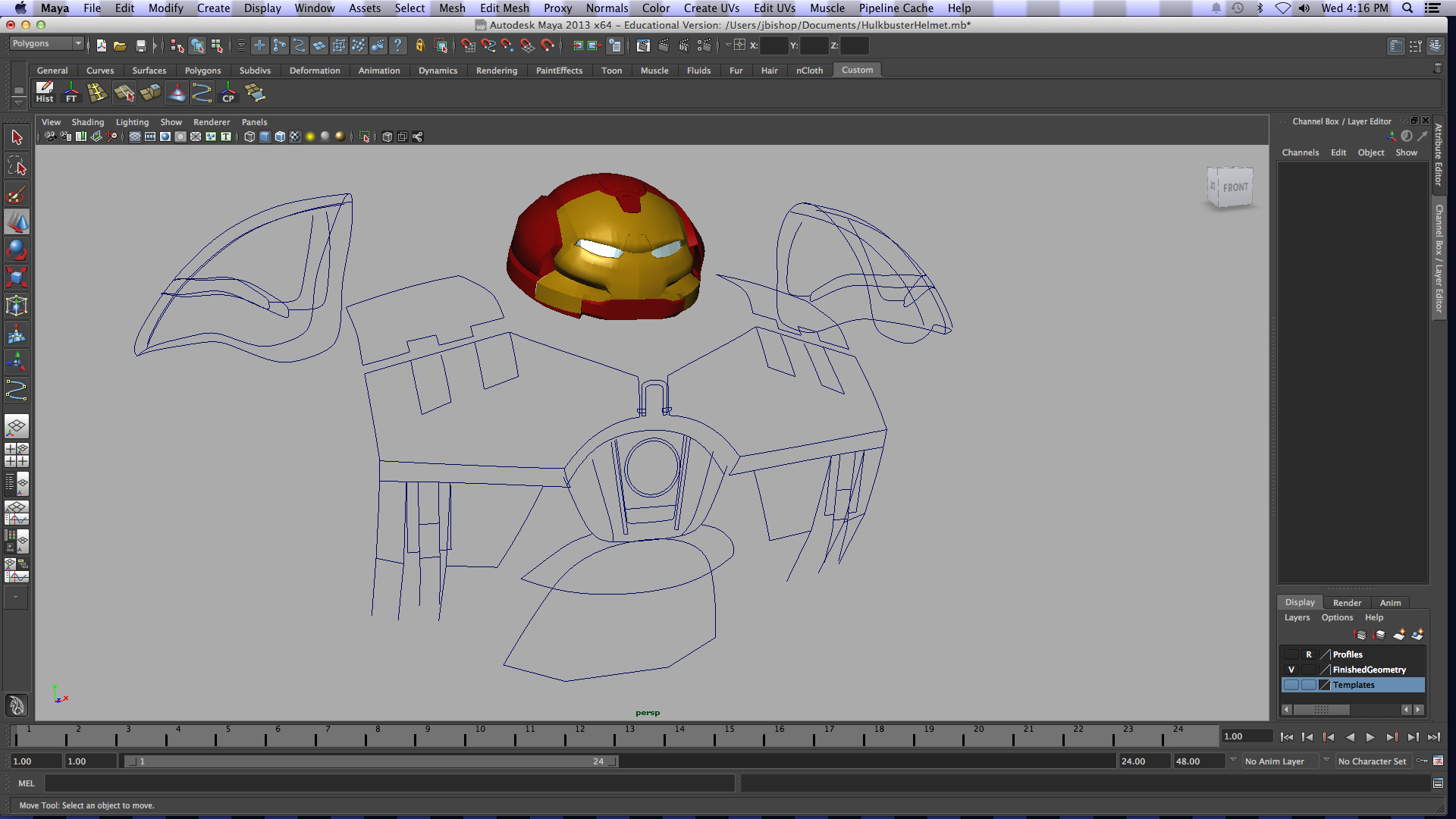The width and height of the screenshot is (1456, 819).
Task: Click the range slider bar handle at 24
Action: 614,761
